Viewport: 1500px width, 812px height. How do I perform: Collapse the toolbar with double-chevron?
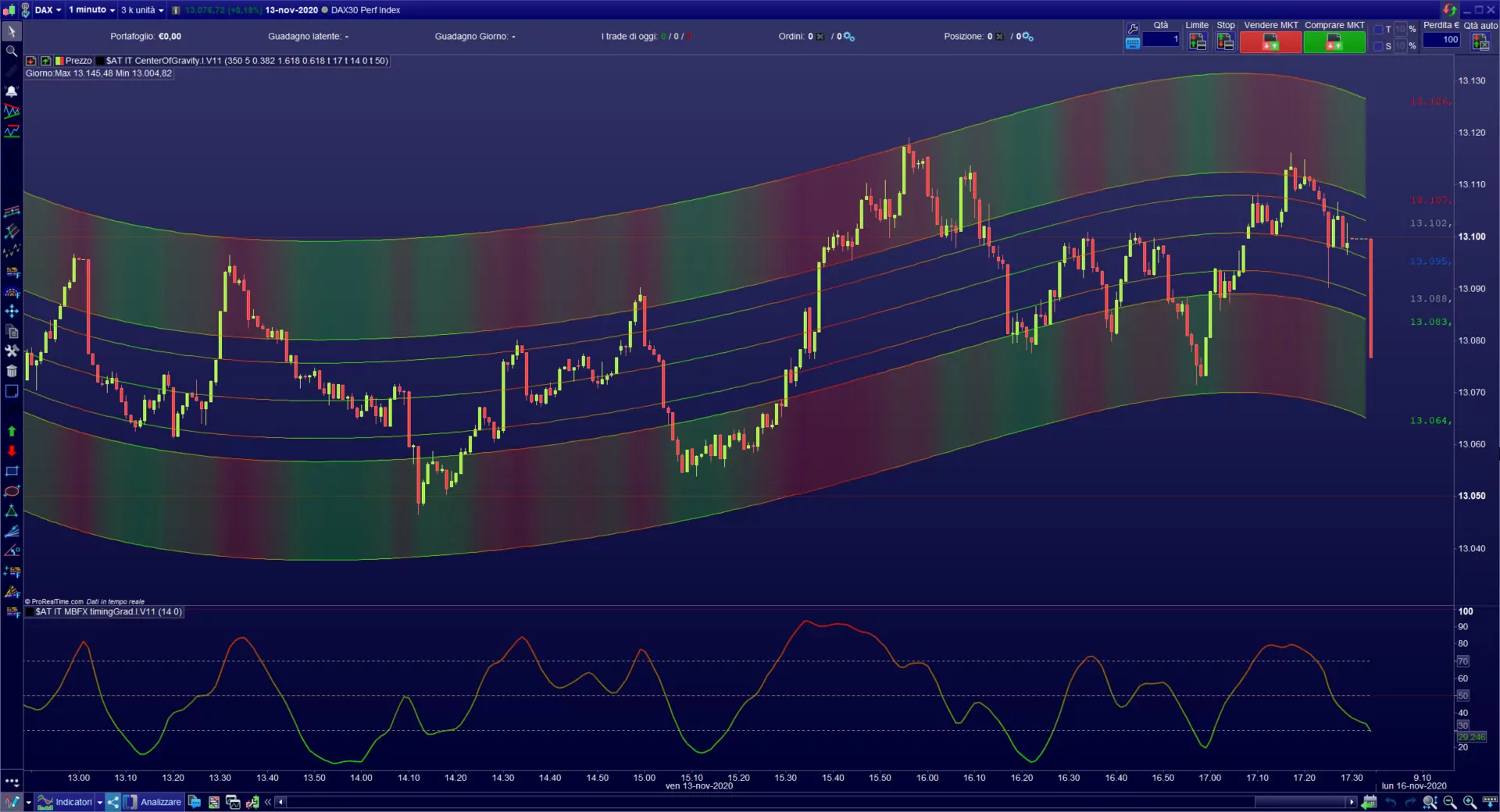pyautogui.click(x=268, y=802)
